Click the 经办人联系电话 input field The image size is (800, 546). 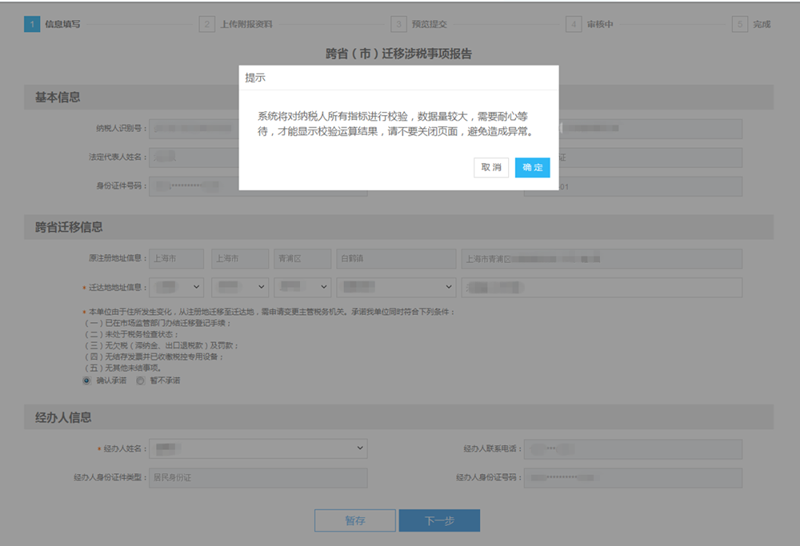pyautogui.click(x=634, y=449)
